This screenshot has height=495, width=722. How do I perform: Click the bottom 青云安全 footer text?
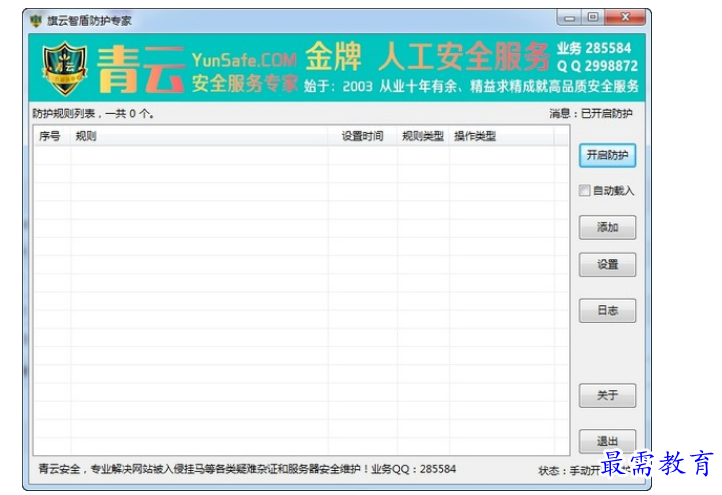[247, 469]
